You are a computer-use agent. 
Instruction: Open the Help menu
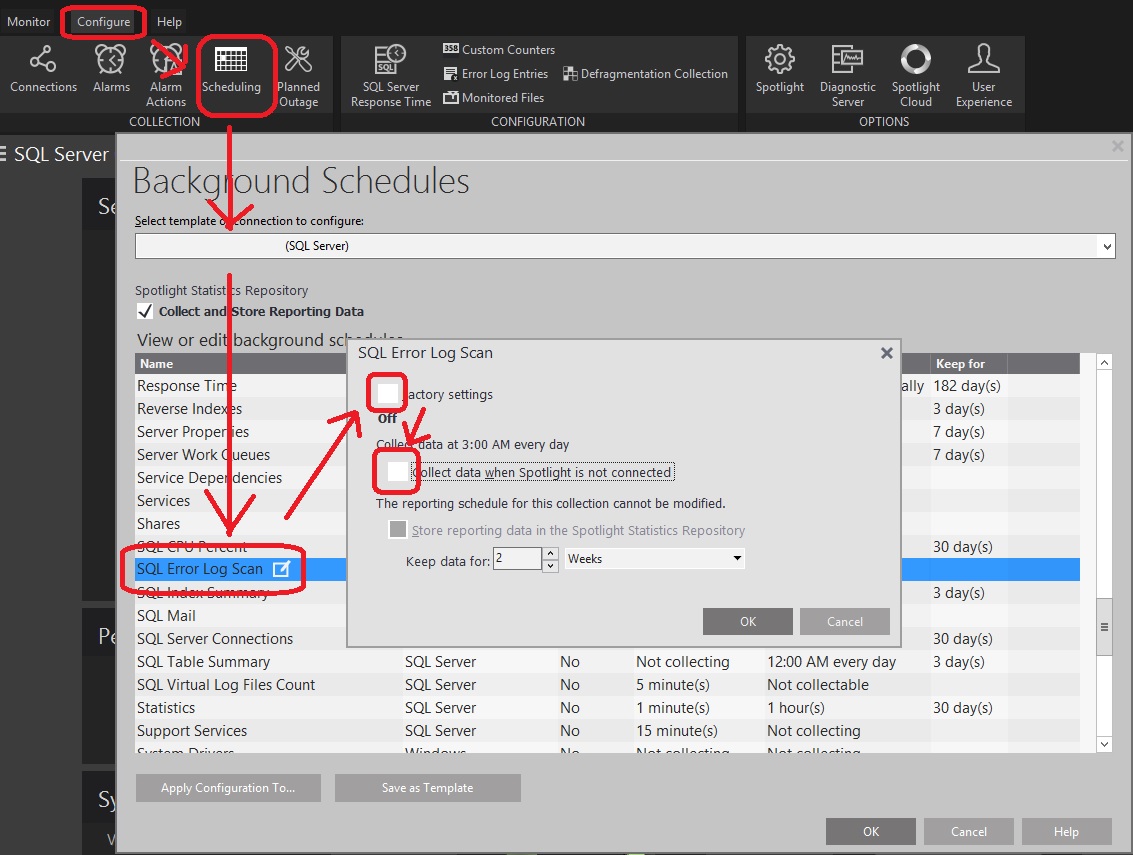[169, 22]
